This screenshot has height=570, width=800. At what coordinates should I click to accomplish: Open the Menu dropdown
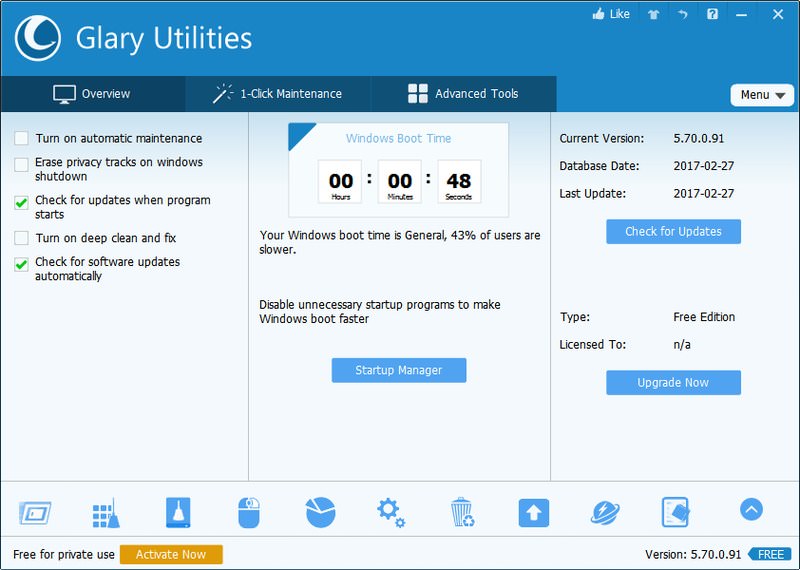coord(762,95)
